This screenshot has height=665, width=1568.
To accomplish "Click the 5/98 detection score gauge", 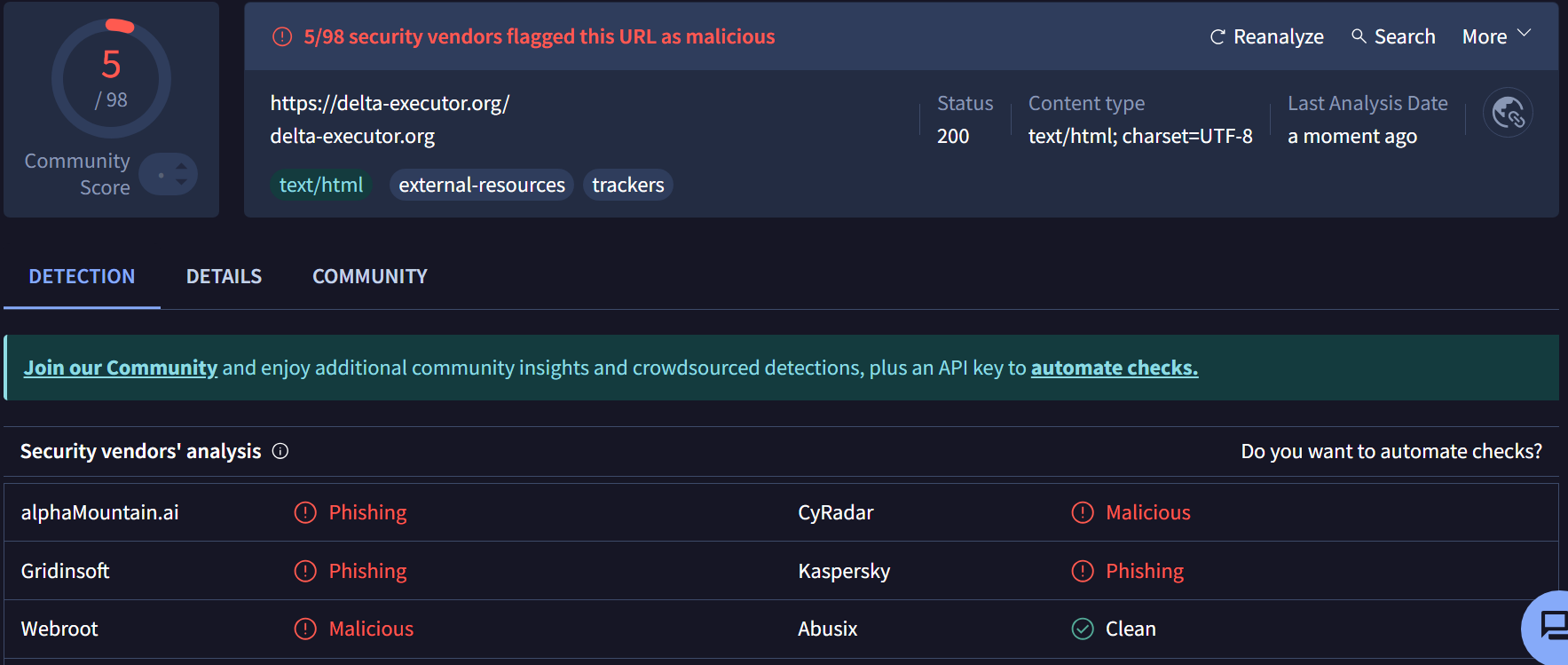I will click(111, 79).
